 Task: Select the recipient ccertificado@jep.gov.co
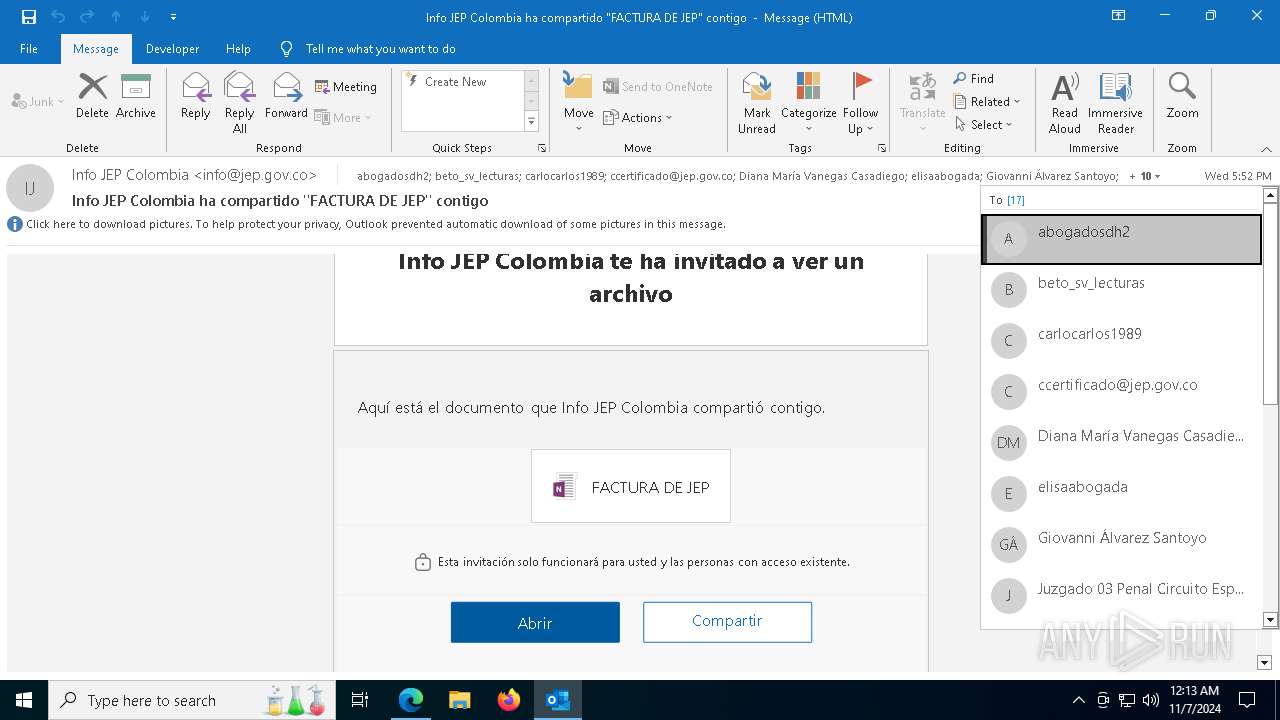(x=1122, y=392)
